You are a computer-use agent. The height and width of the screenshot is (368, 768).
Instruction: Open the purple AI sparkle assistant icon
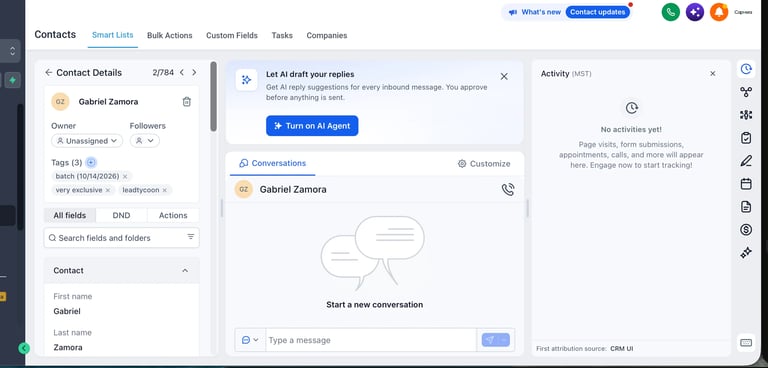695,12
